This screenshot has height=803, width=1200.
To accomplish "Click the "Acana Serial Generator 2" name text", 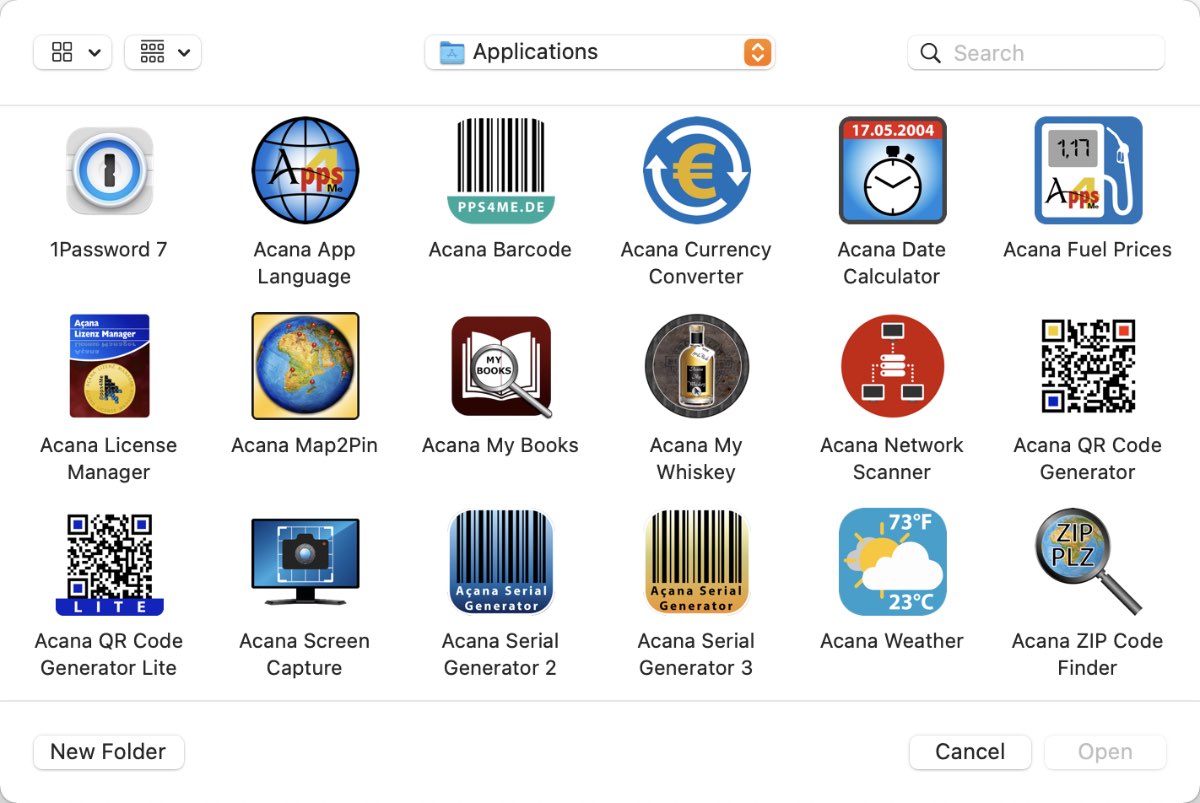I will (x=500, y=654).
